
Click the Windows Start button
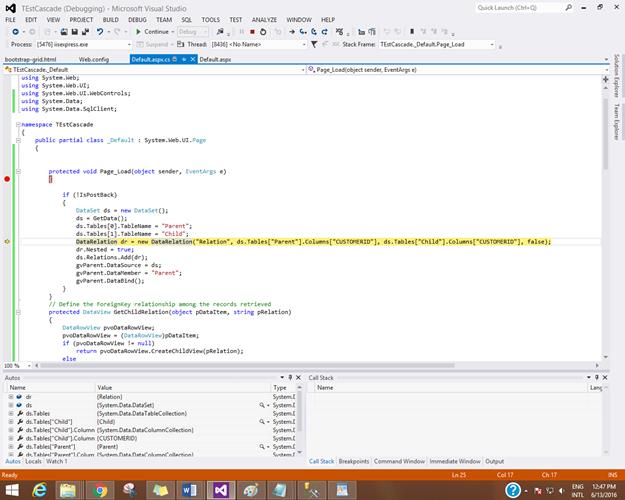click(x=10, y=489)
